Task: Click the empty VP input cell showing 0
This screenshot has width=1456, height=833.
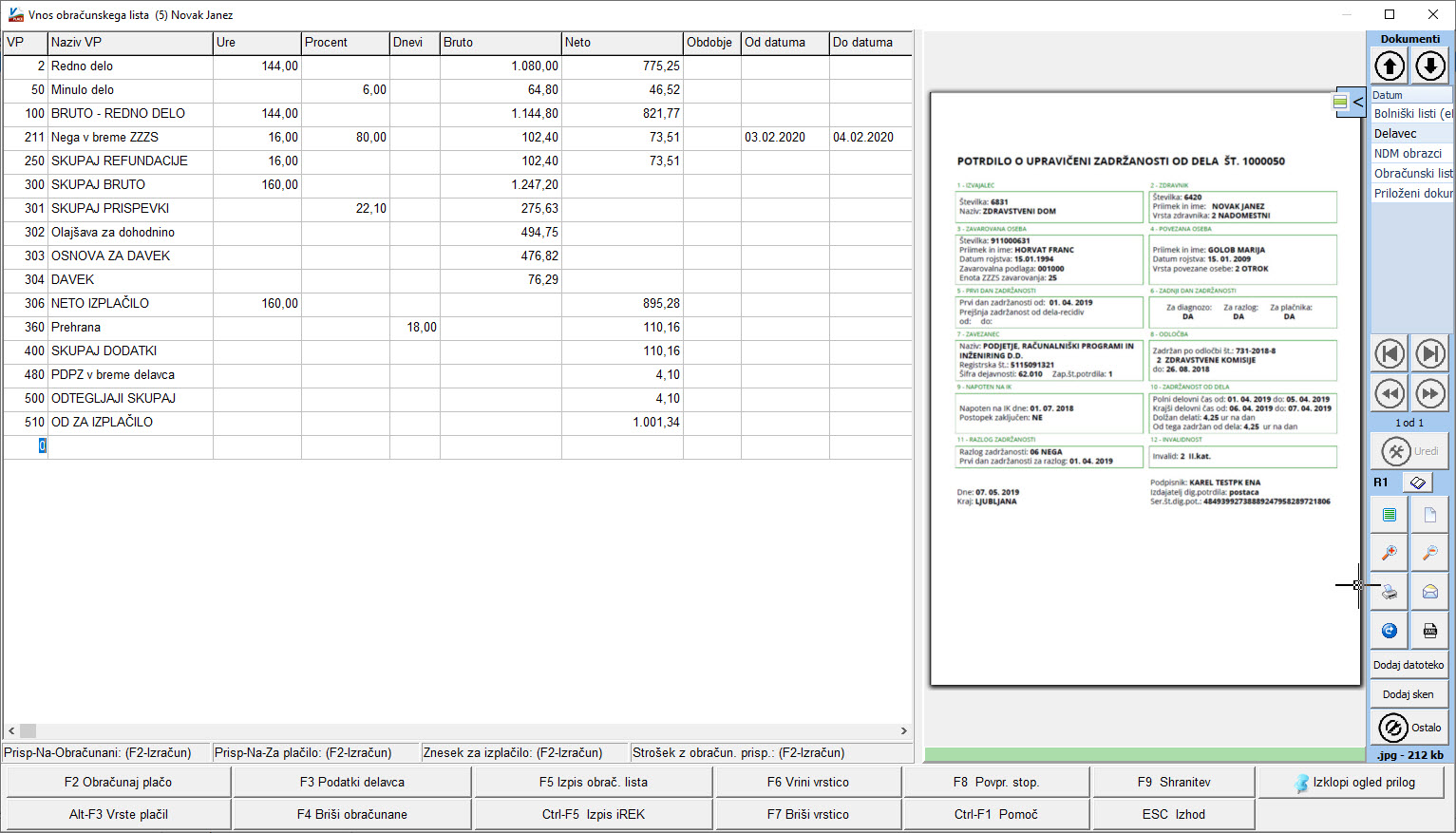Action: pyautogui.click(x=26, y=445)
